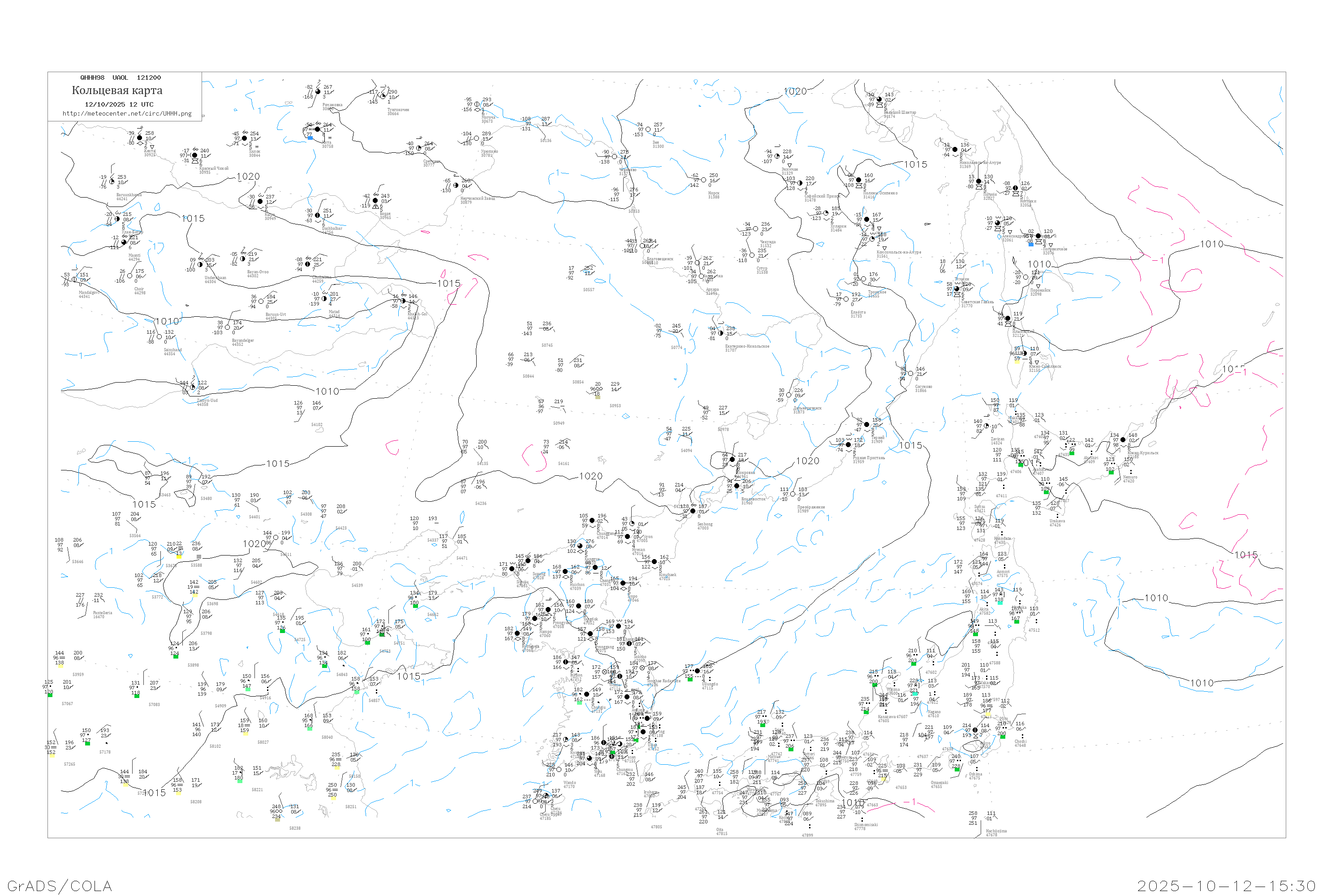The width and height of the screenshot is (1344, 896).
Task: Click the GrADS/COLA label at bottom left
Action: point(60,886)
